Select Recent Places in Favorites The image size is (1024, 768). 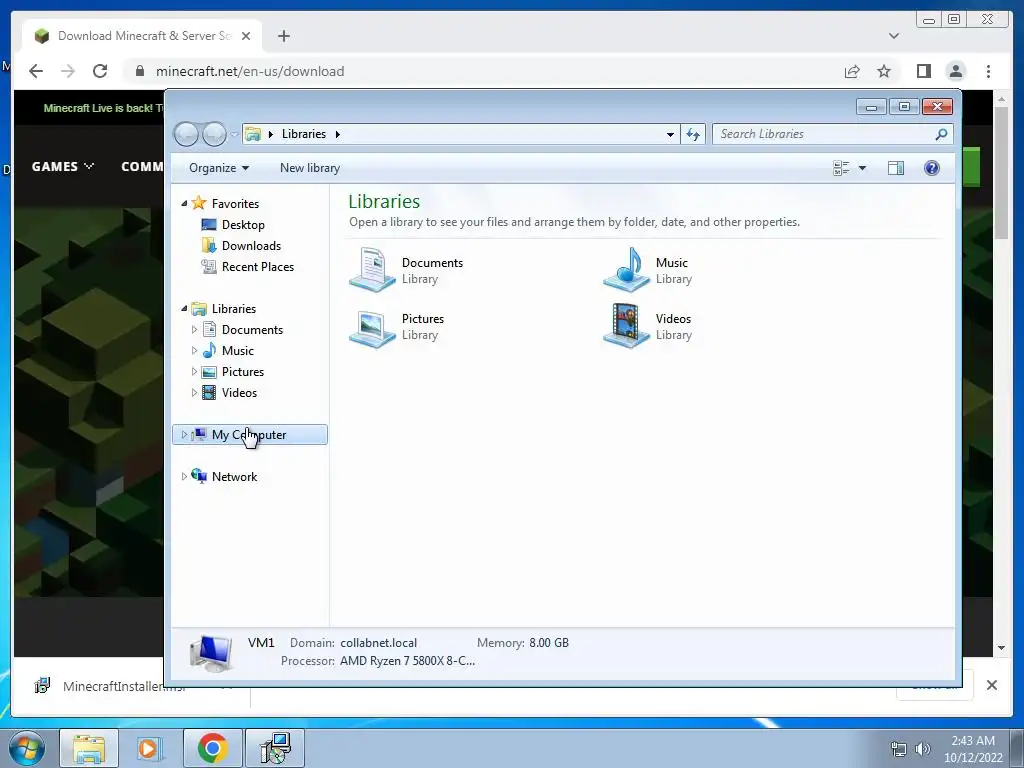(x=257, y=266)
